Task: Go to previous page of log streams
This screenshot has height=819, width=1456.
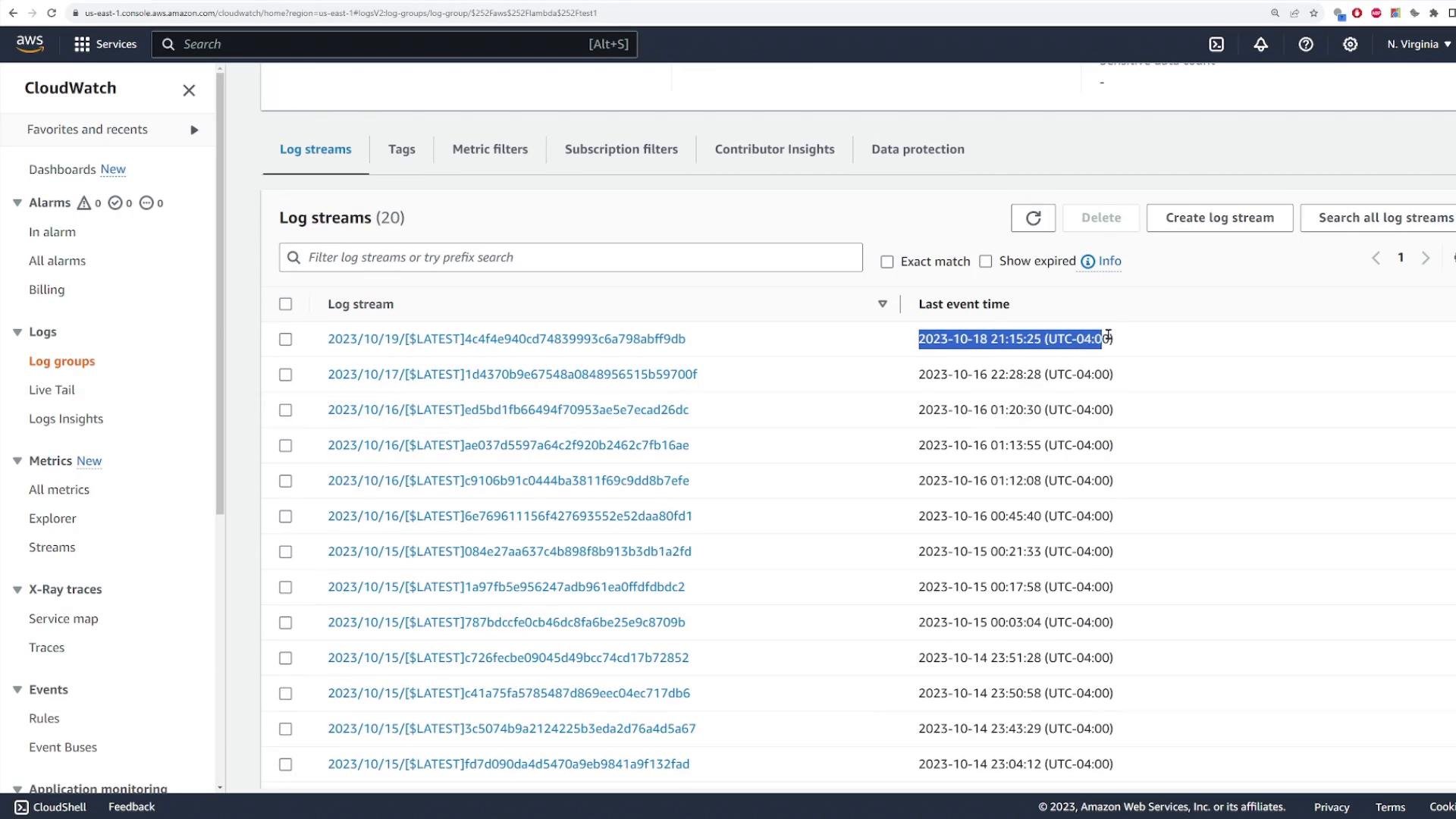Action: point(1376,258)
